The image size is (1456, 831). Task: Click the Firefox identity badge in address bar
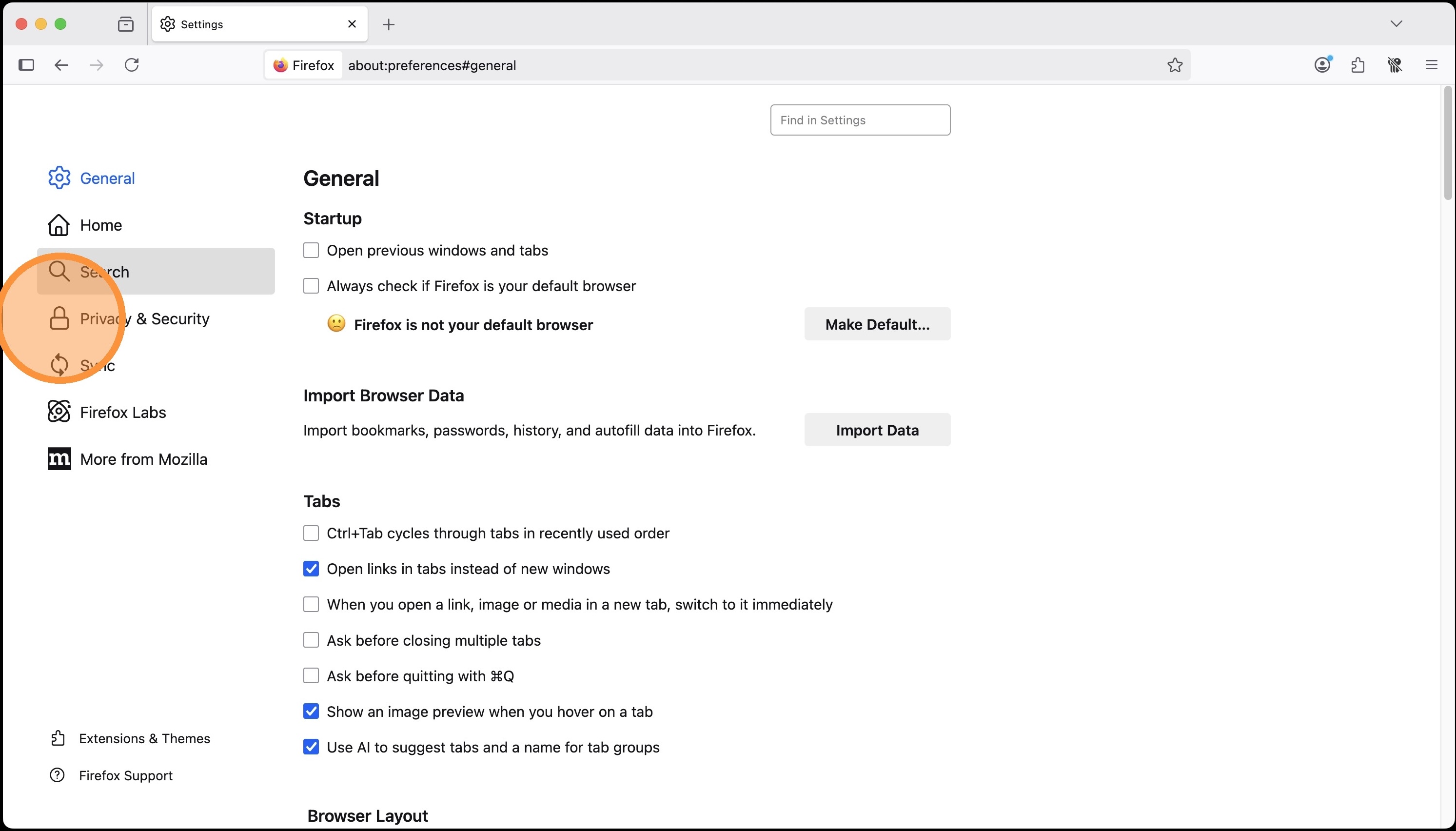(303, 65)
